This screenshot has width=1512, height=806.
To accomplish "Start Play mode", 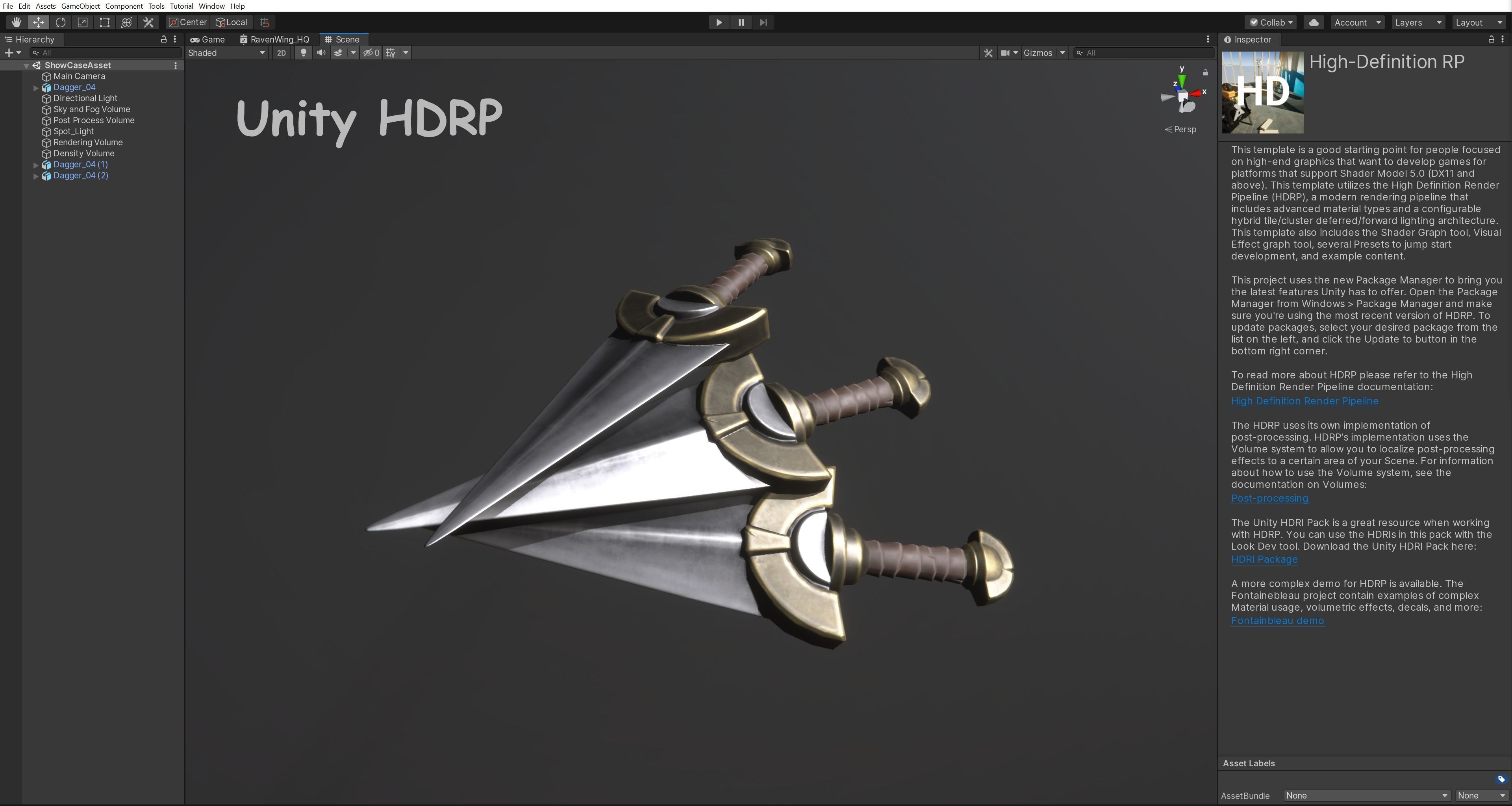I will coord(719,22).
